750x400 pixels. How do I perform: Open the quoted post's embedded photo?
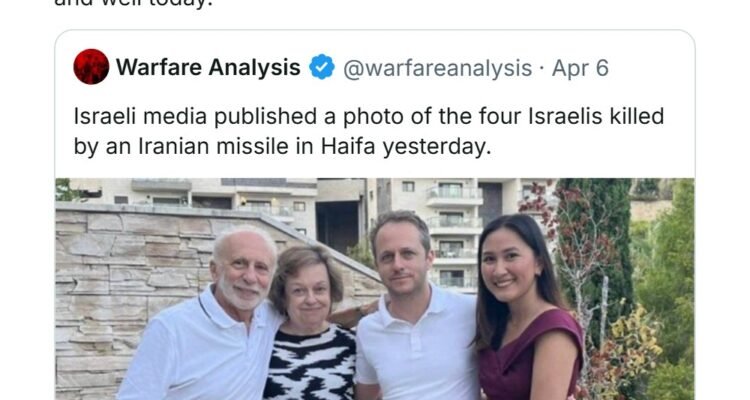click(x=375, y=290)
